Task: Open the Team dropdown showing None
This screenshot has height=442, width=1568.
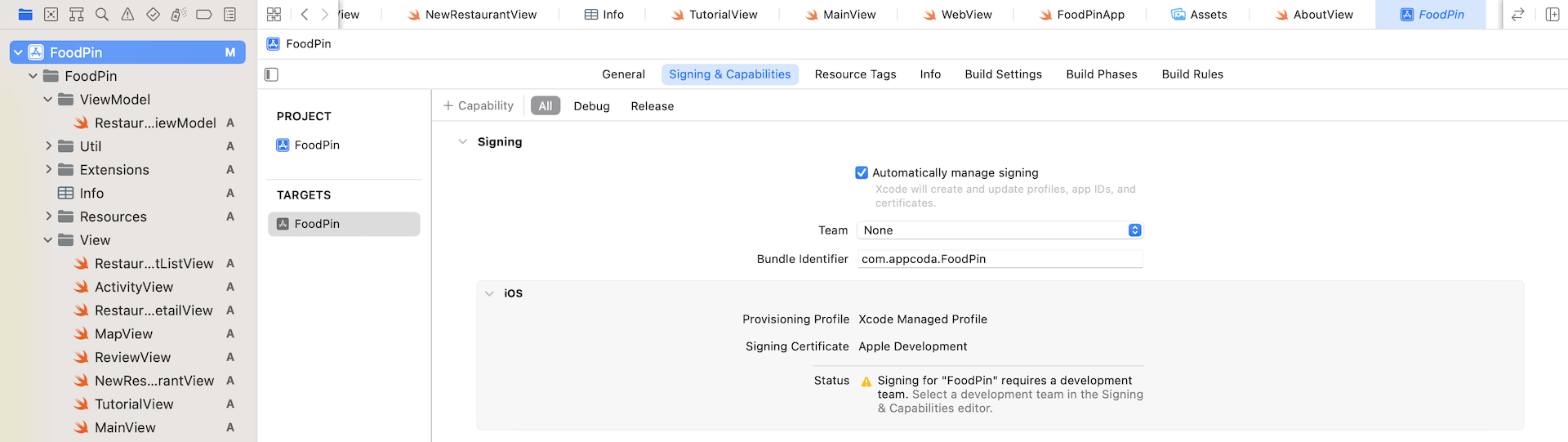Action: click(1000, 230)
